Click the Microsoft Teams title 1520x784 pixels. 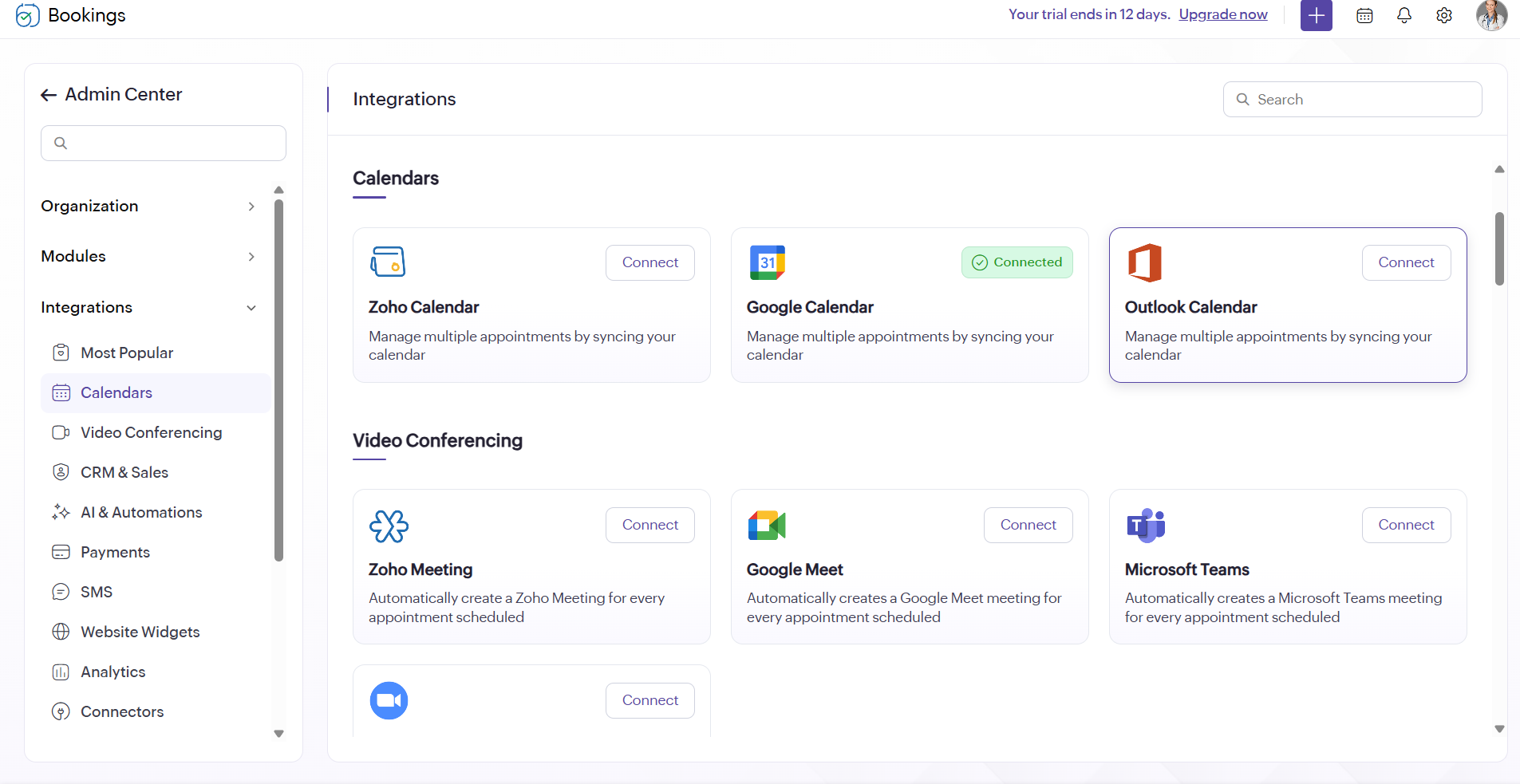pyautogui.click(x=1187, y=569)
